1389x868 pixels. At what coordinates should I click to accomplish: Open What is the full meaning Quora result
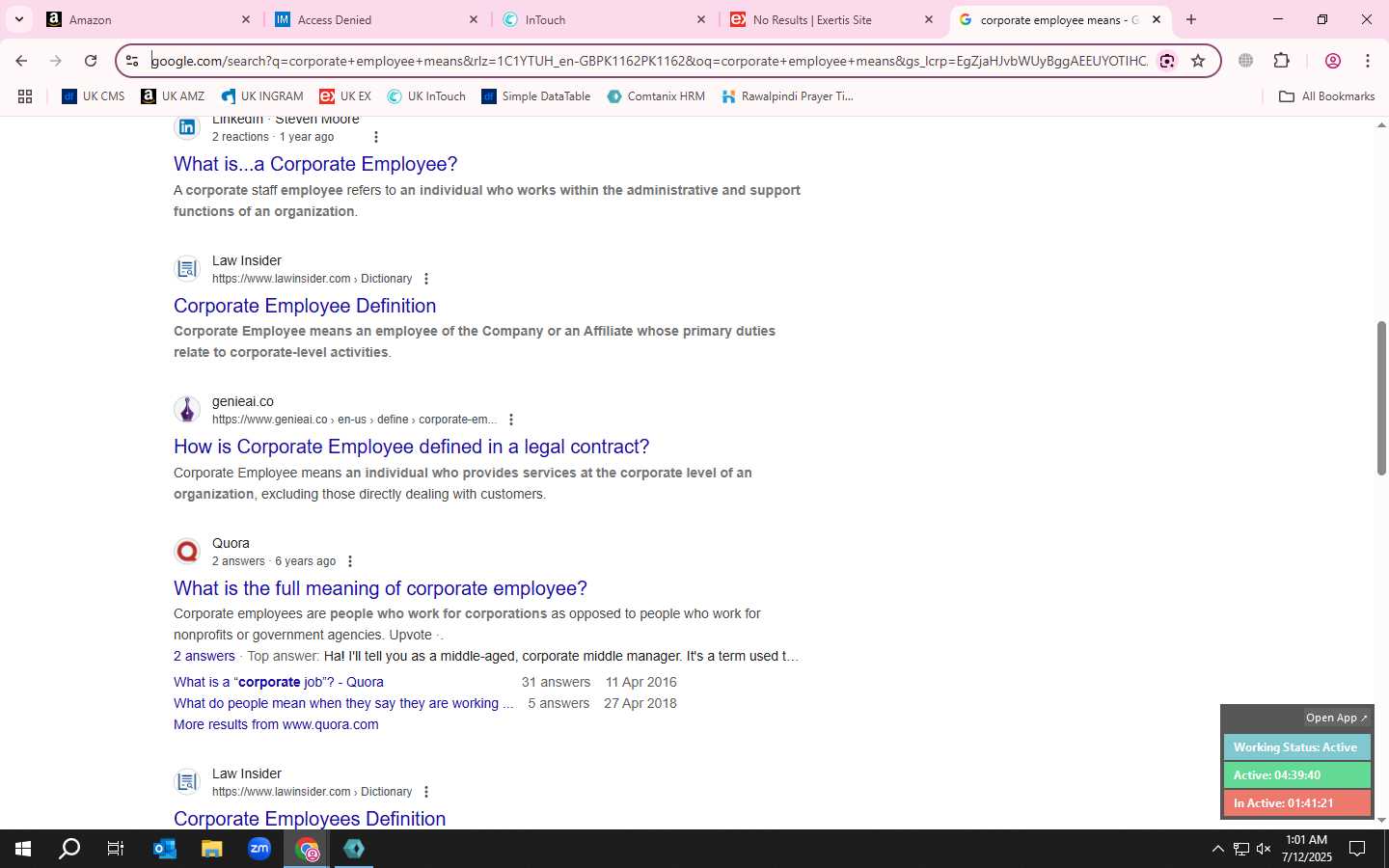(x=380, y=588)
